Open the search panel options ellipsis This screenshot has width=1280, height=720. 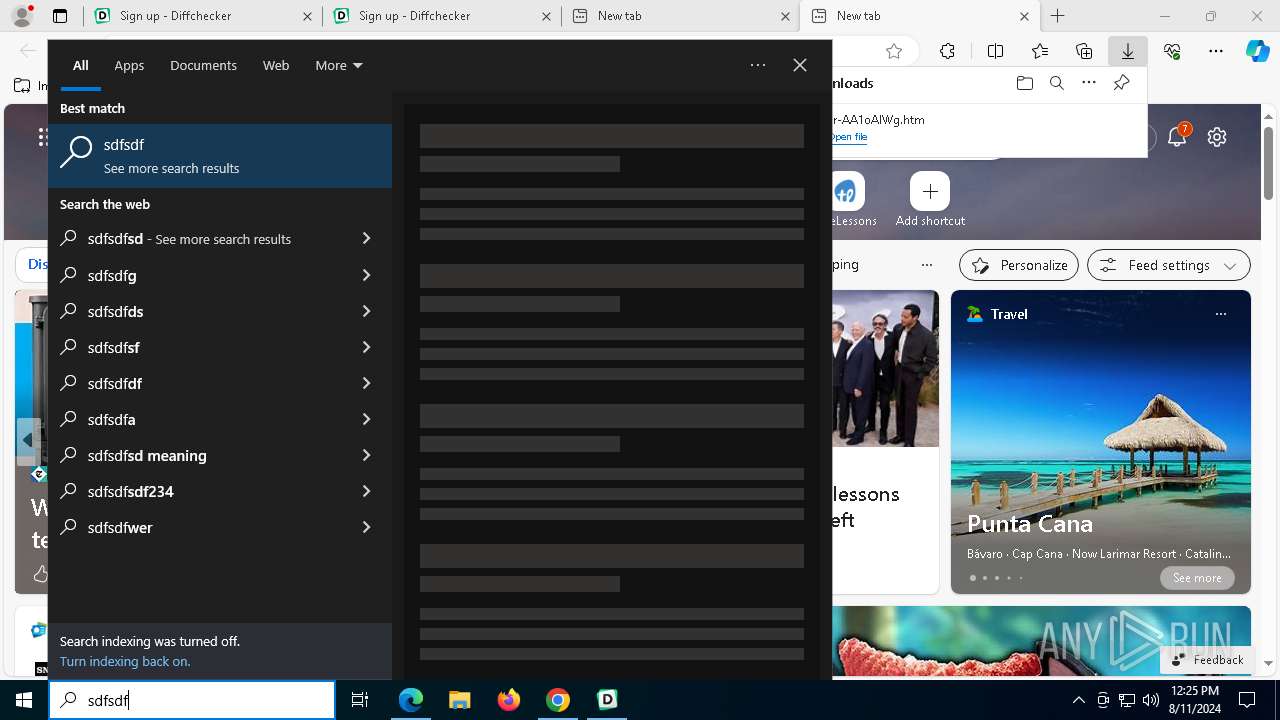coord(758,65)
